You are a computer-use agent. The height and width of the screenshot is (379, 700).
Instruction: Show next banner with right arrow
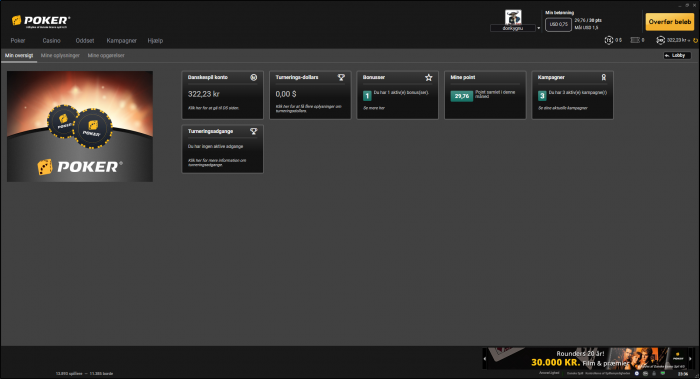pos(690,358)
